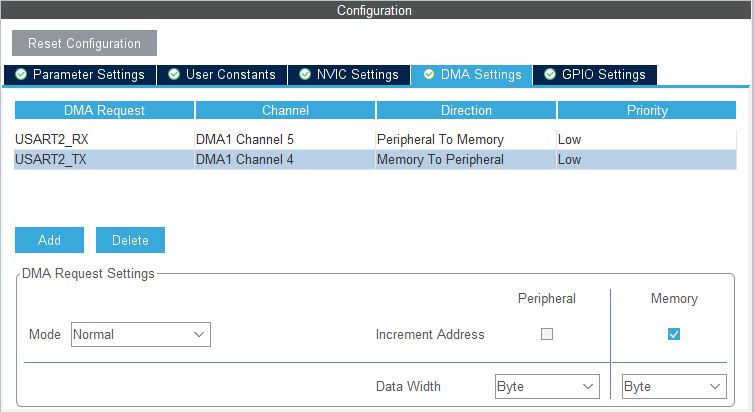Click green check icon on DMA Settings tab

coord(428,75)
